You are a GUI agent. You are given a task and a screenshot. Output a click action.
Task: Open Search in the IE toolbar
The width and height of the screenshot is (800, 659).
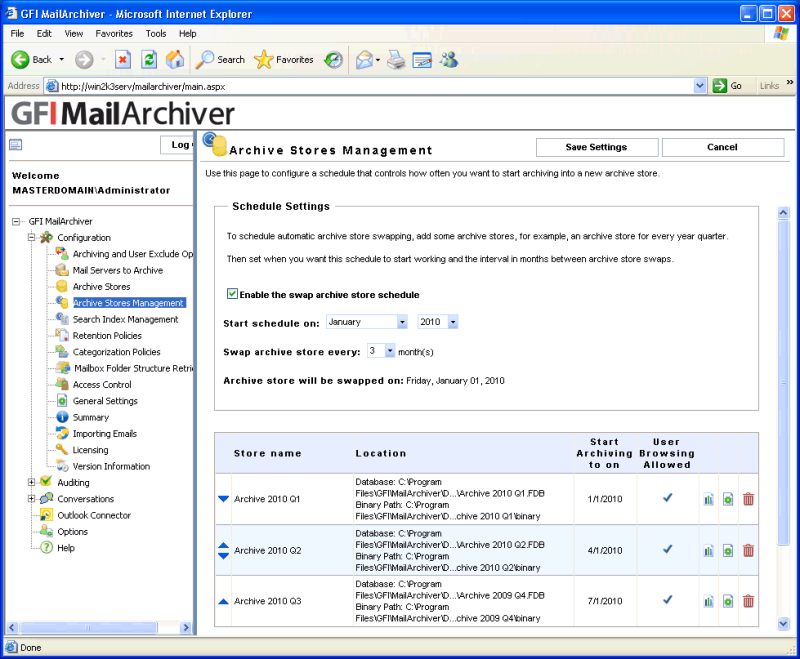tap(220, 60)
